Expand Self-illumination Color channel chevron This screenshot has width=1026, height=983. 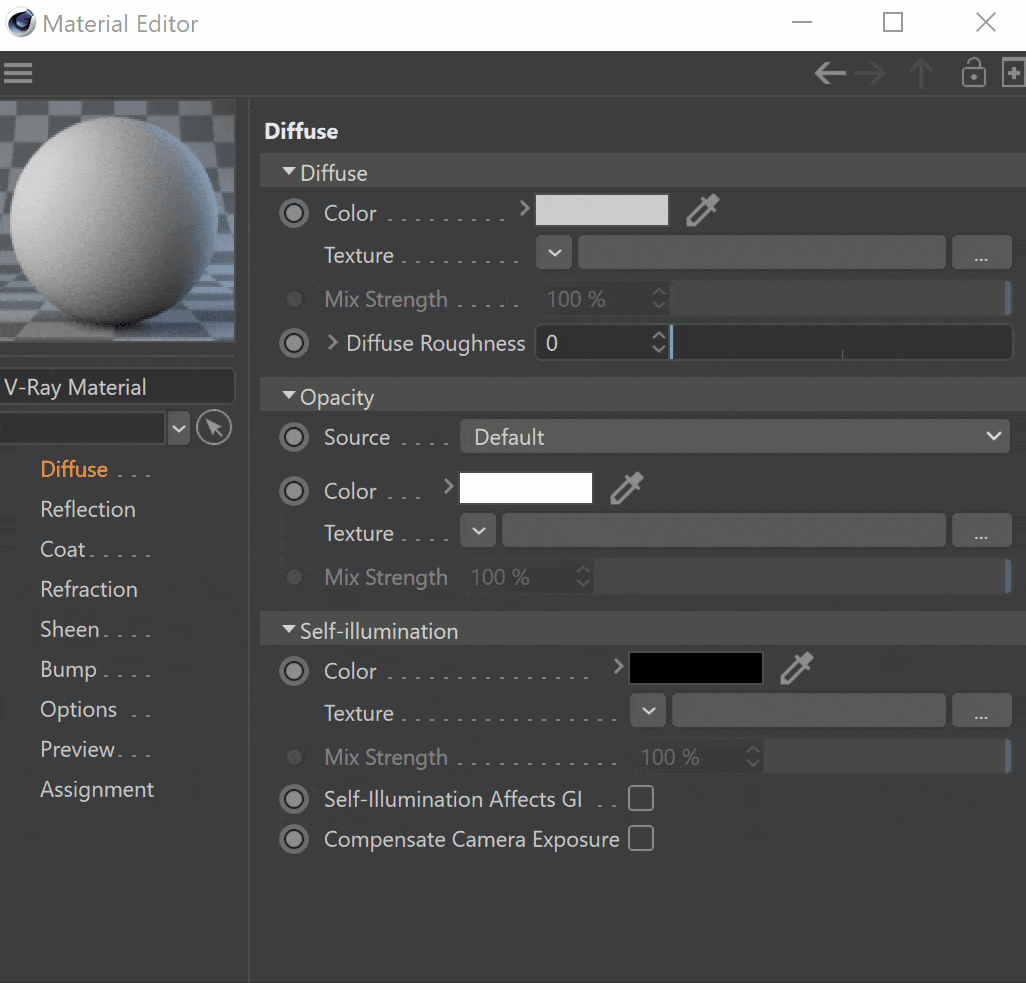618,666
